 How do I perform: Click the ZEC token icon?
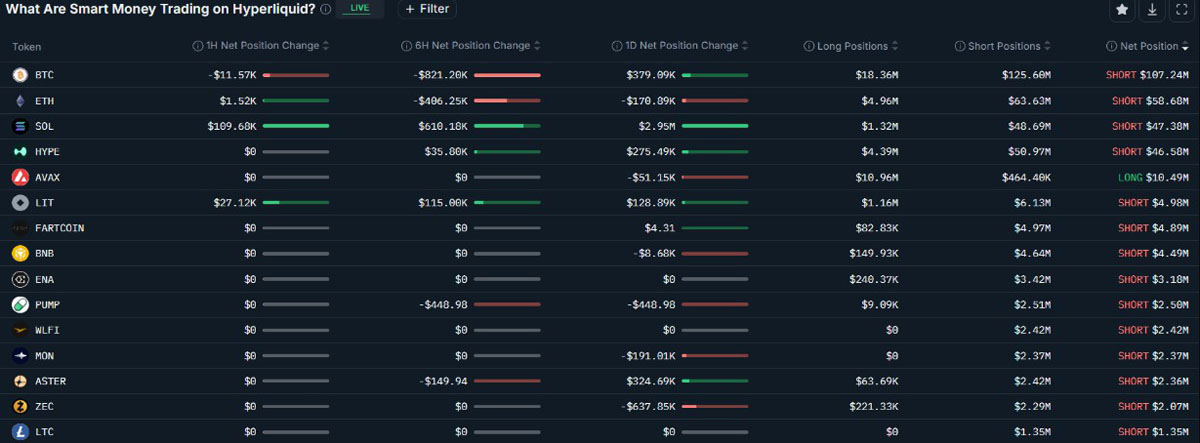click(20, 406)
